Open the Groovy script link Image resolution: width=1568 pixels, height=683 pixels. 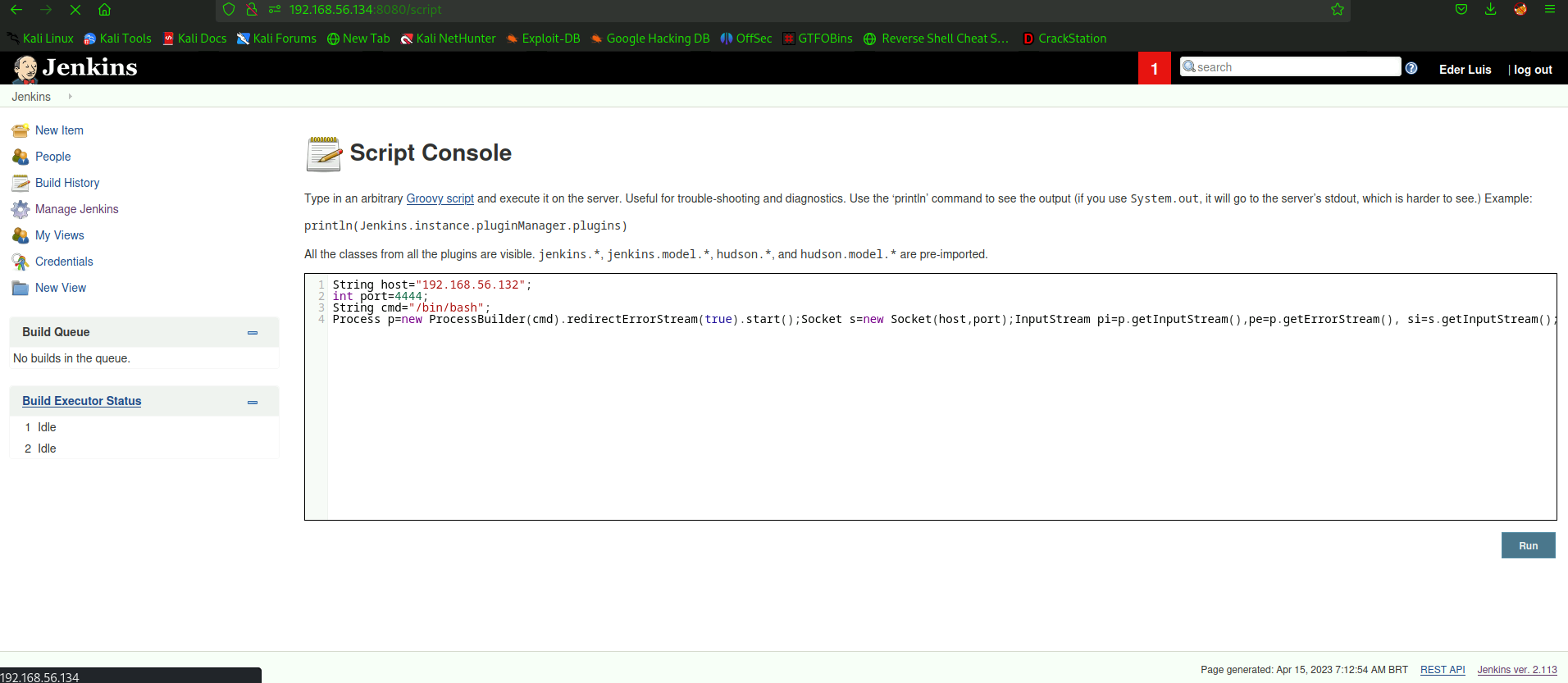click(x=440, y=198)
